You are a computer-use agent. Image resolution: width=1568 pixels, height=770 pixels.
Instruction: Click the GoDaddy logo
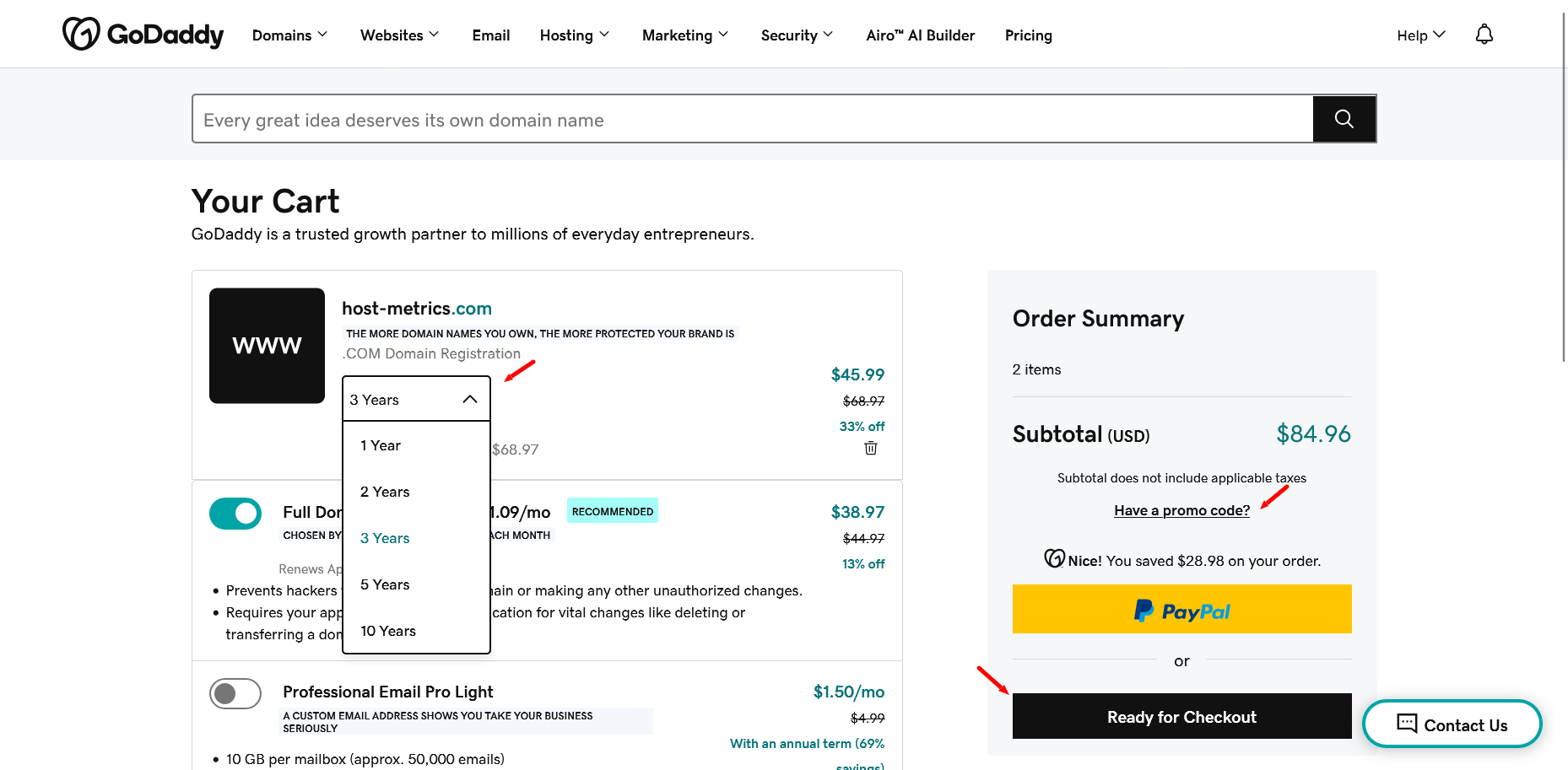(143, 35)
